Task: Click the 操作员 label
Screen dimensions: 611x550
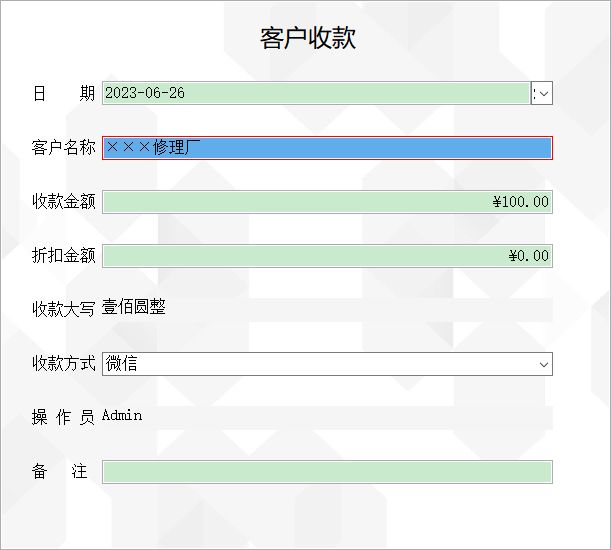Action: (x=64, y=417)
